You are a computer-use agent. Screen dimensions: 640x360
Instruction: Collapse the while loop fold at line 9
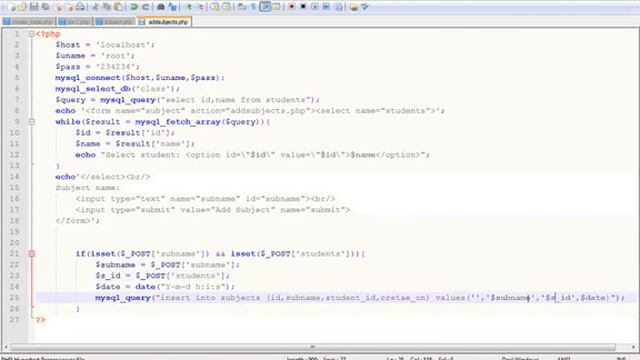31,122
